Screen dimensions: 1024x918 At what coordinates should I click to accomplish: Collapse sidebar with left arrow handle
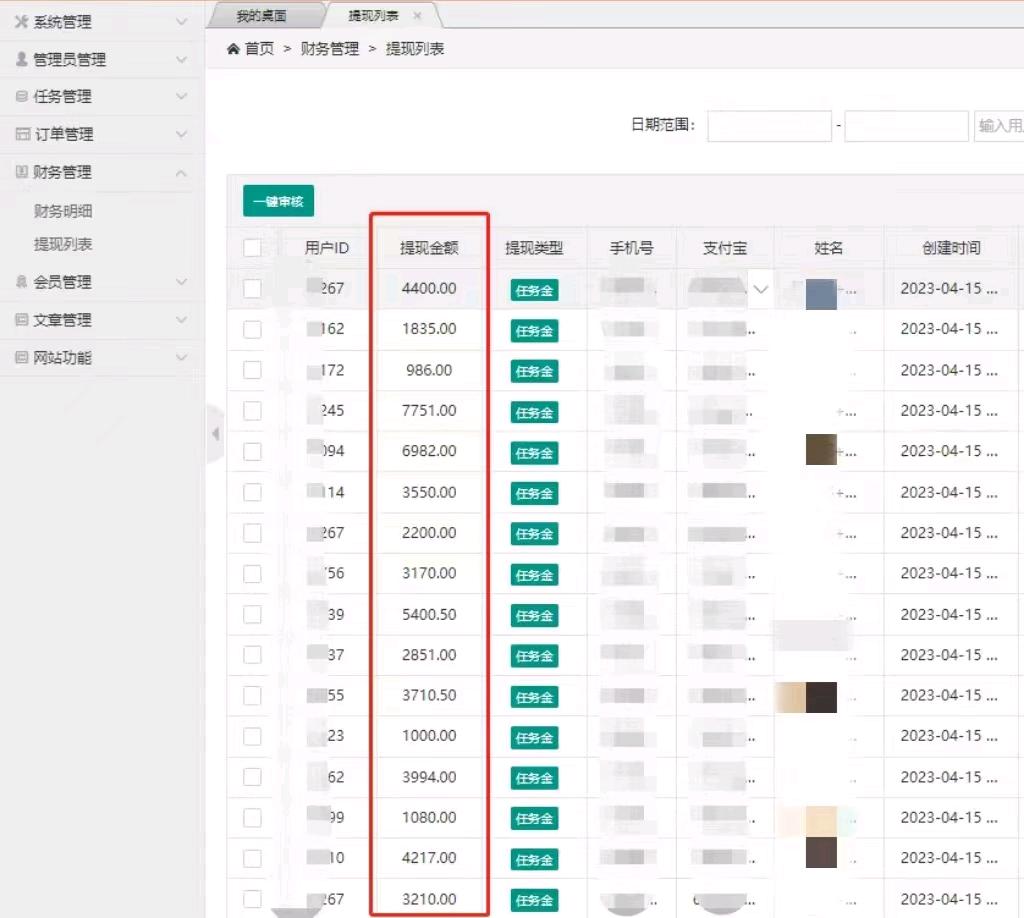pyautogui.click(x=215, y=433)
